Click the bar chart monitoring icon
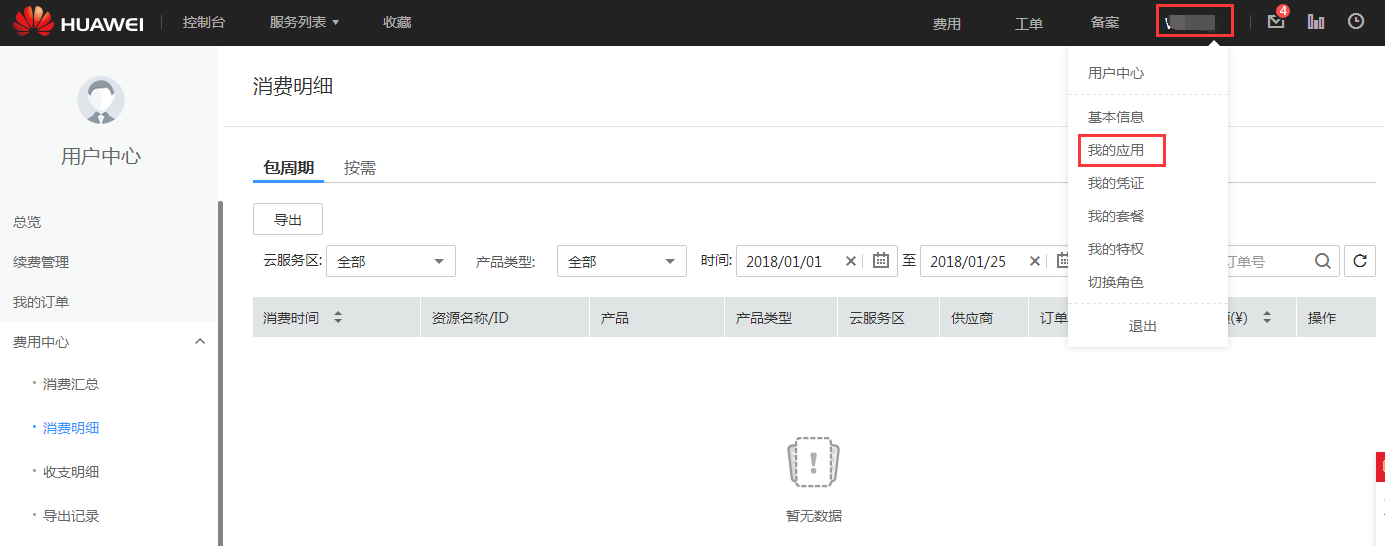The width and height of the screenshot is (1385, 546). click(x=1316, y=21)
